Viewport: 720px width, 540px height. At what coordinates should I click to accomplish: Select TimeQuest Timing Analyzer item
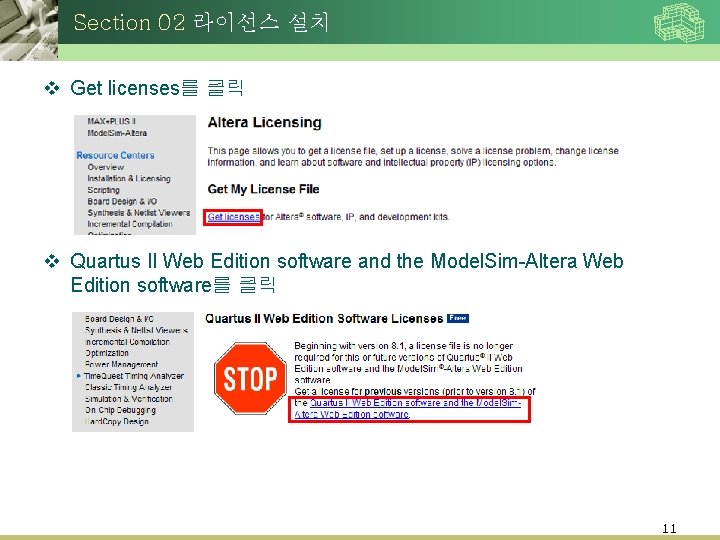(134, 376)
